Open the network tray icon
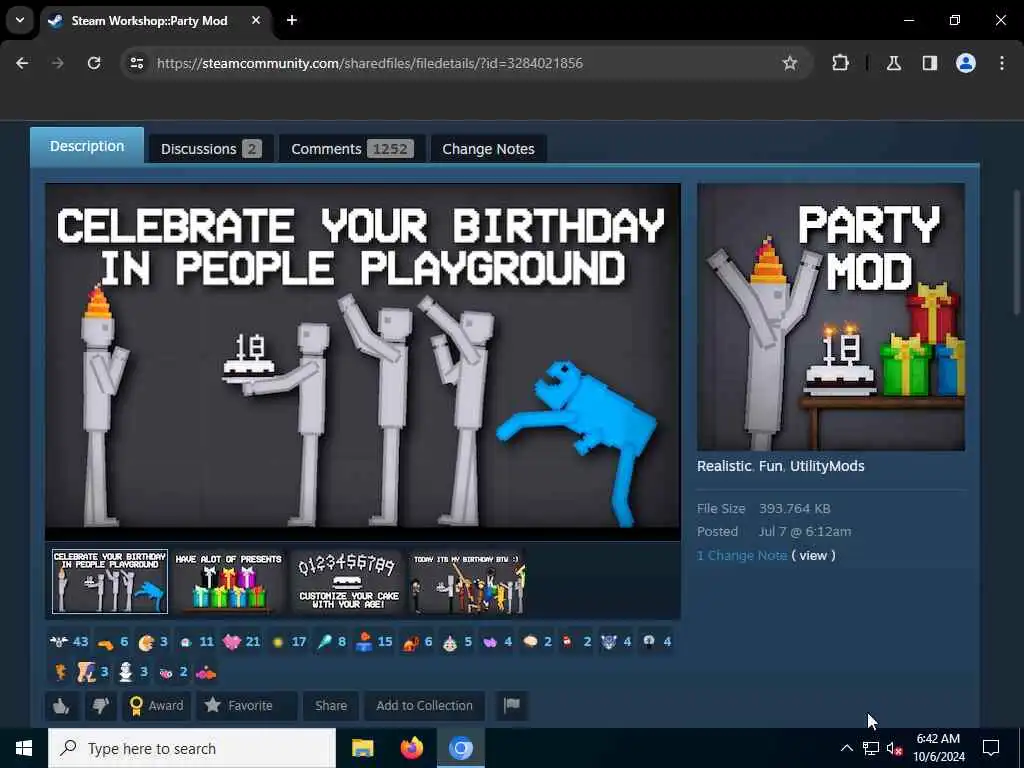Screen dimensions: 1024x768 pos(870,748)
